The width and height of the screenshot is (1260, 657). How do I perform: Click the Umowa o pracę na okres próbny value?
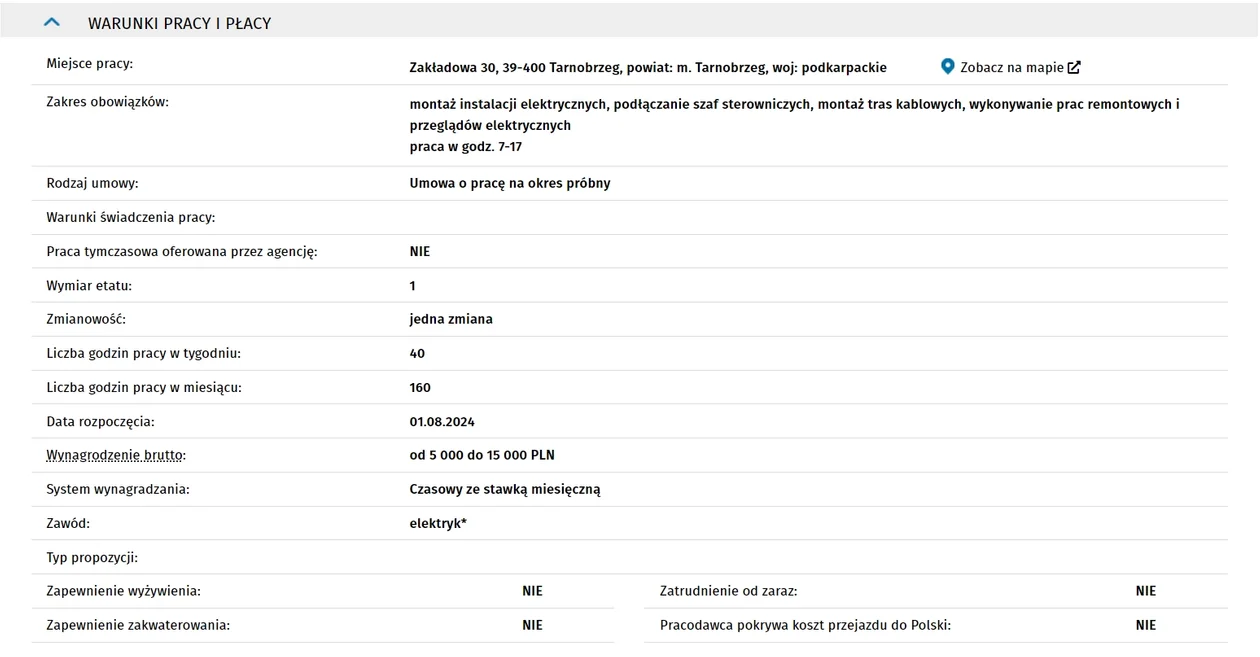510,184
